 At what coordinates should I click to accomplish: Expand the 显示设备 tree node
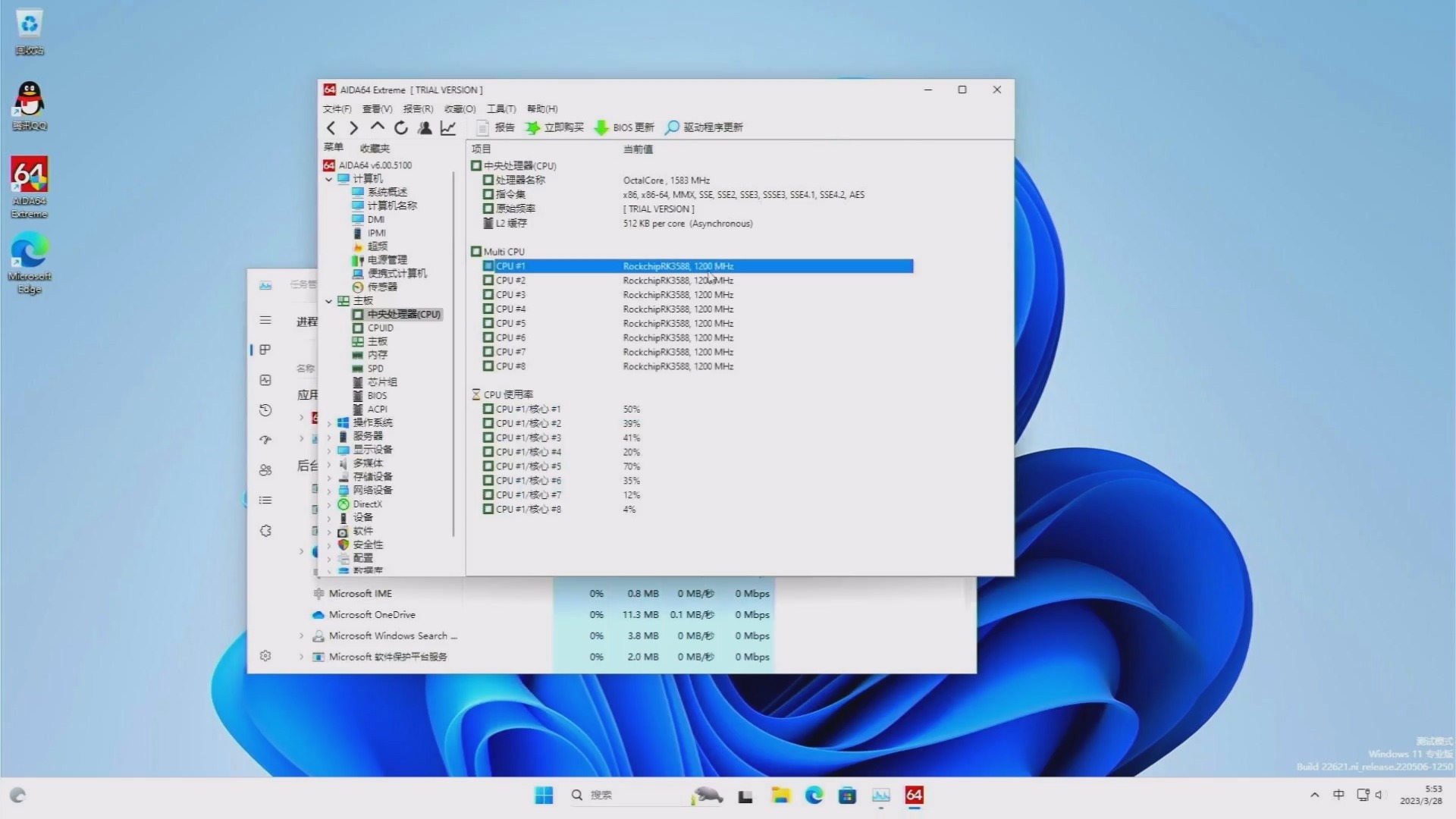point(329,450)
